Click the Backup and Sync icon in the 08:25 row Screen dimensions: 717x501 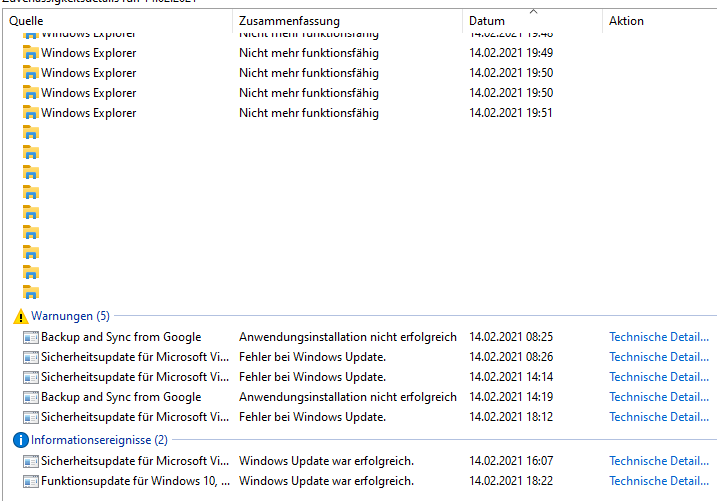pyautogui.click(x=31, y=337)
